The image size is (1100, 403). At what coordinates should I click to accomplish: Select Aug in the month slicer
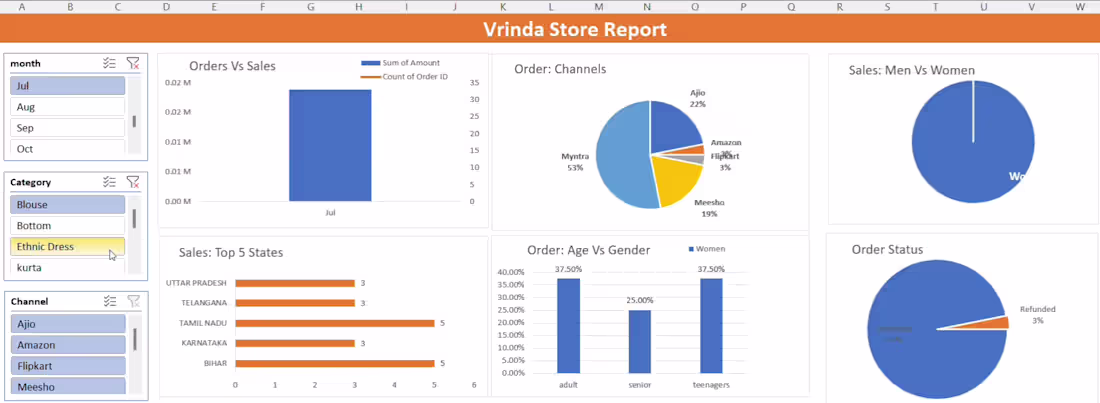67,107
